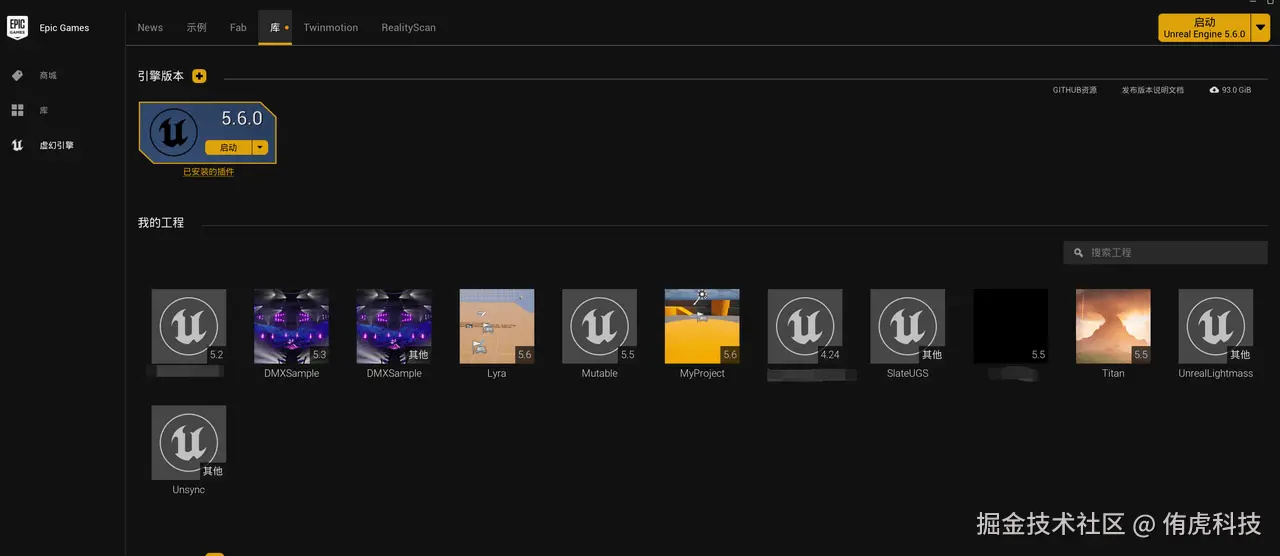Open the 4.24 project thumbnail
Viewport: 1280px width, 556px height.
click(x=805, y=326)
